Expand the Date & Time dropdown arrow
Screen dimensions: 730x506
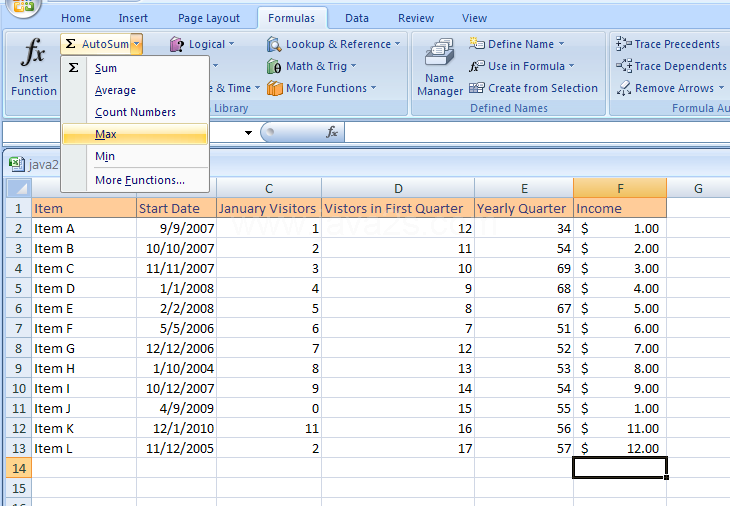pos(257,88)
